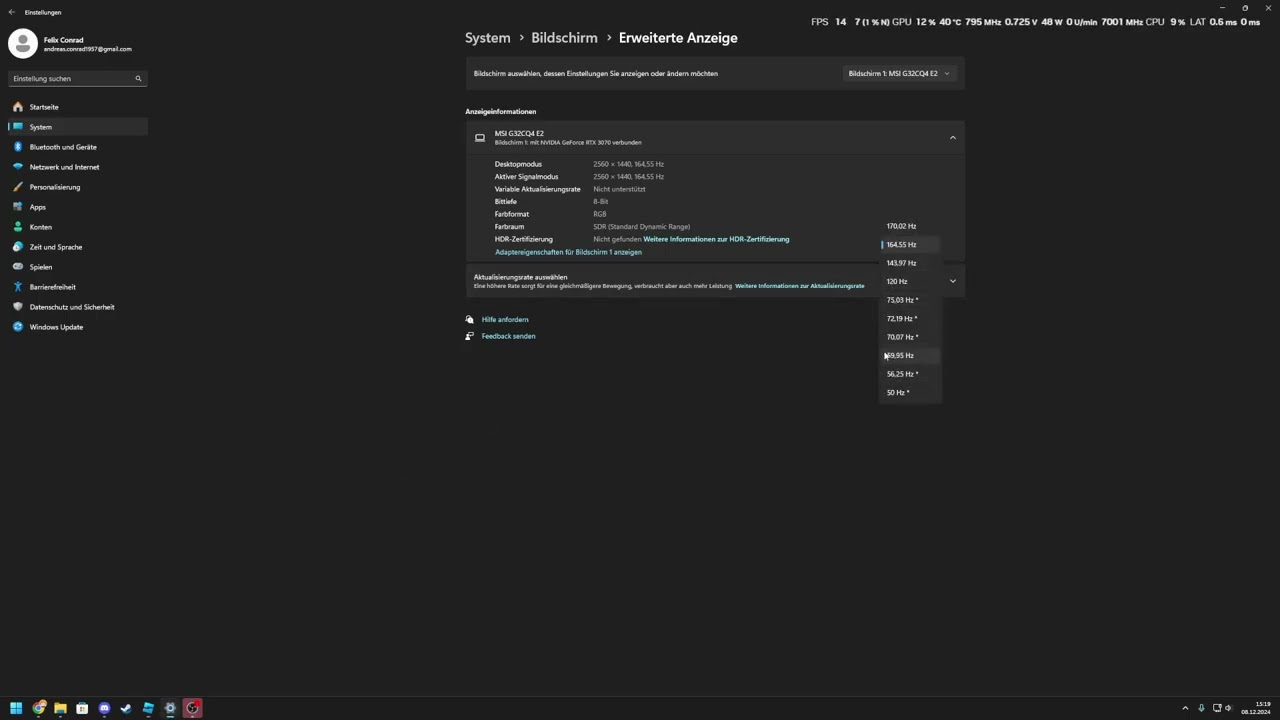This screenshot has width=1280, height=720.
Task: Click the Barrierefreiheit accessibility icon
Action: 18,287
